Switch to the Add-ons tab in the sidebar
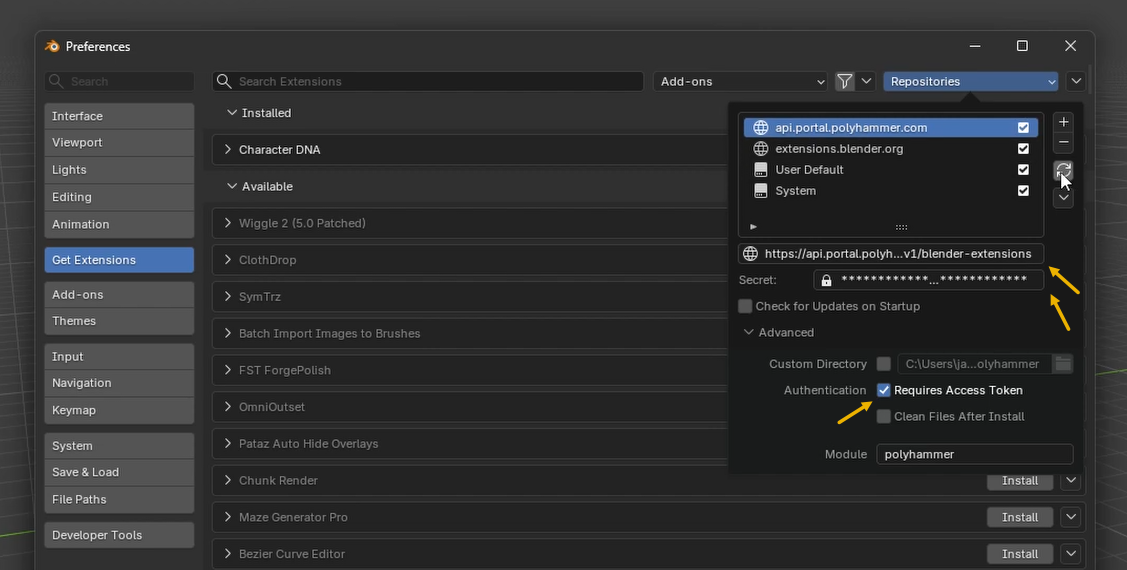Viewport: 1127px width, 570px height. 119,295
